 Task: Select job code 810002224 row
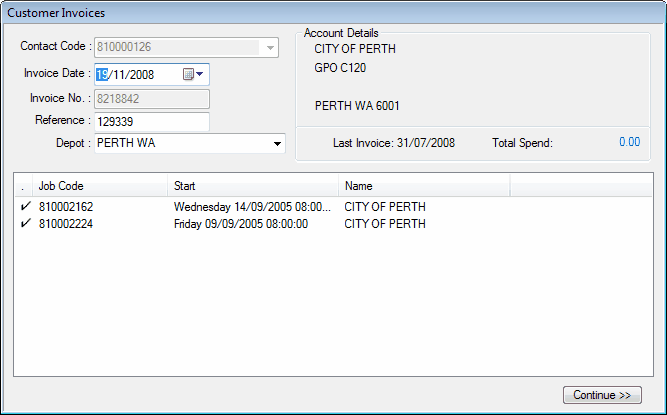coord(66,224)
